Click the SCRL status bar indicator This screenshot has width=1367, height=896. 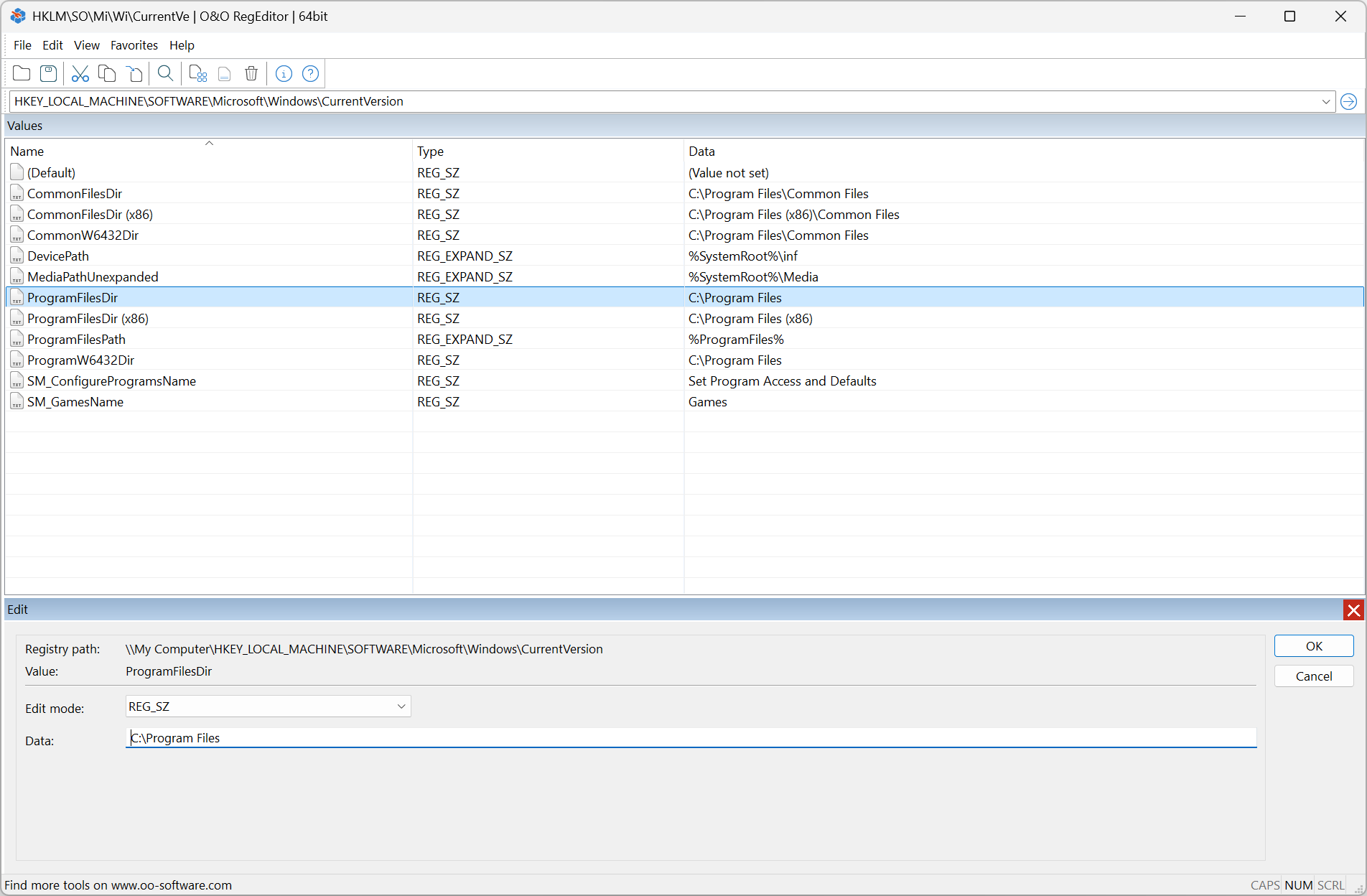tap(1330, 885)
